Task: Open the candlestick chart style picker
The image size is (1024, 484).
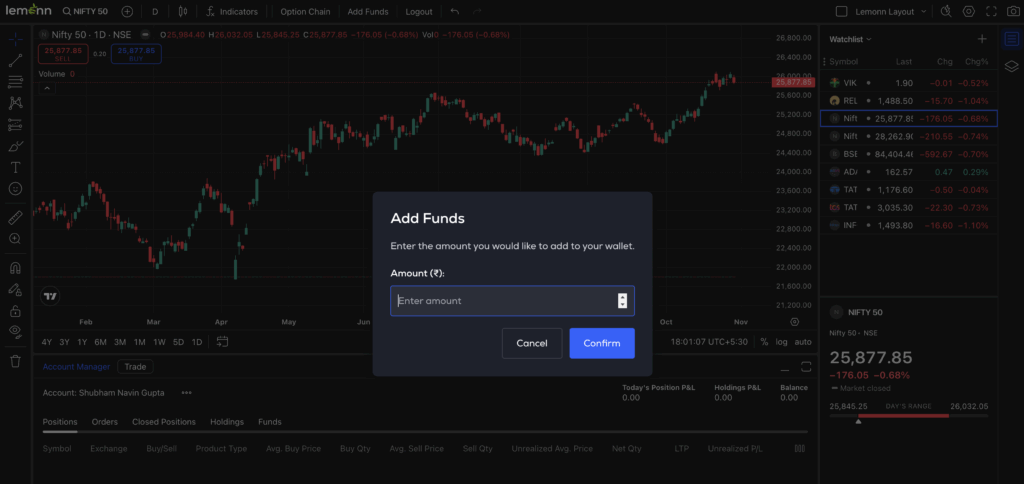Action: (x=182, y=12)
